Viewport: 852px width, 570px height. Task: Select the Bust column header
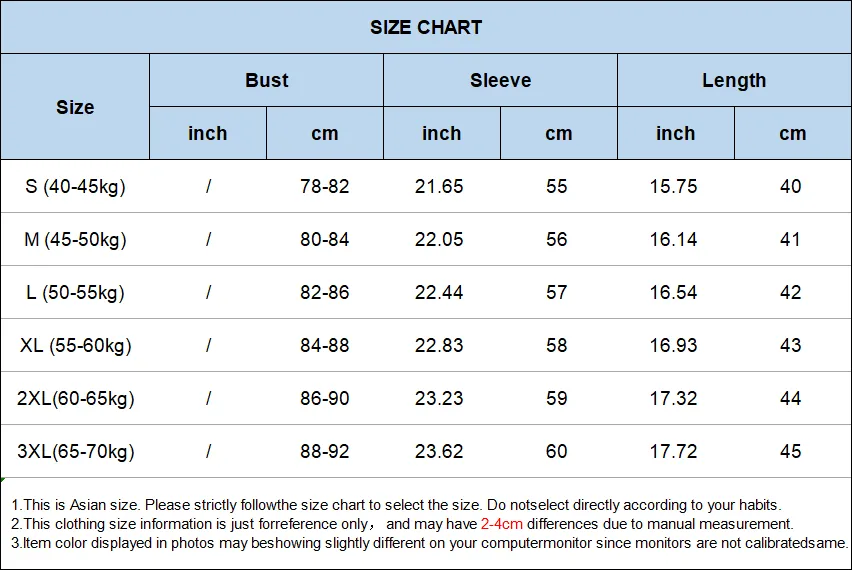point(266,80)
